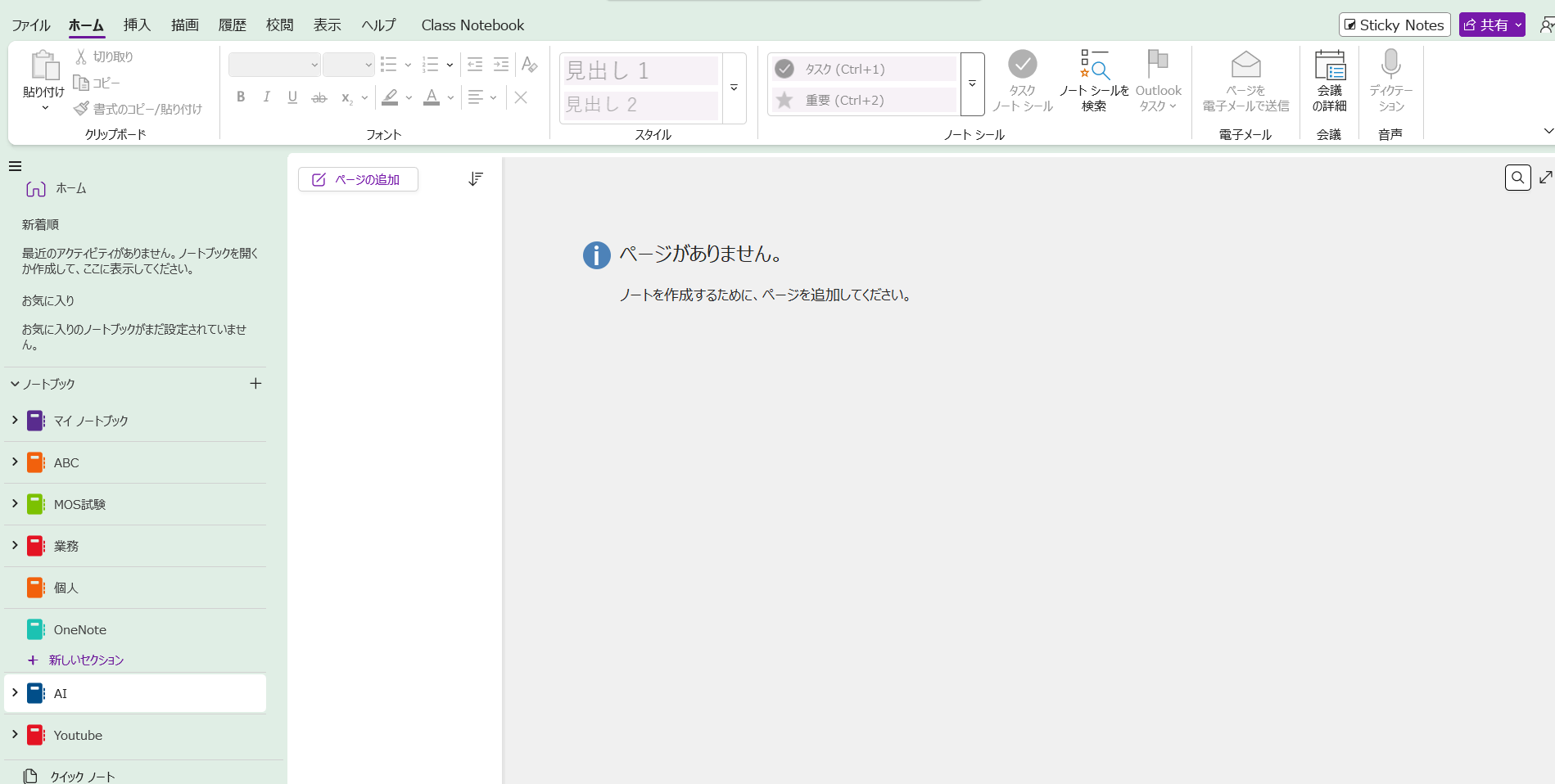Switch to the 挿入 ribbon tab

pyautogui.click(x=136, y=25)
